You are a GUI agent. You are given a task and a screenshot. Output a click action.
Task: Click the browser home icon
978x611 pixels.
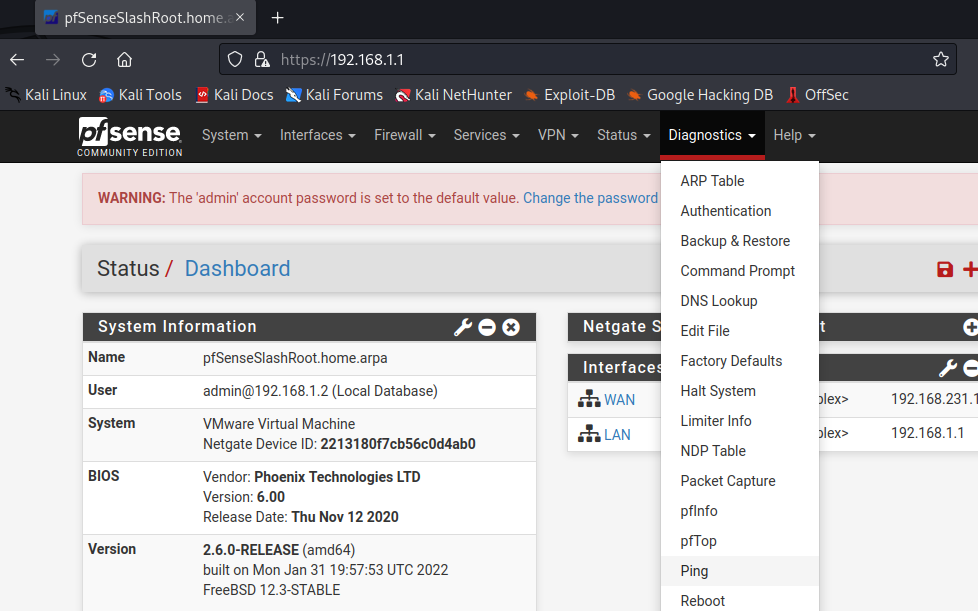(124, 59)
